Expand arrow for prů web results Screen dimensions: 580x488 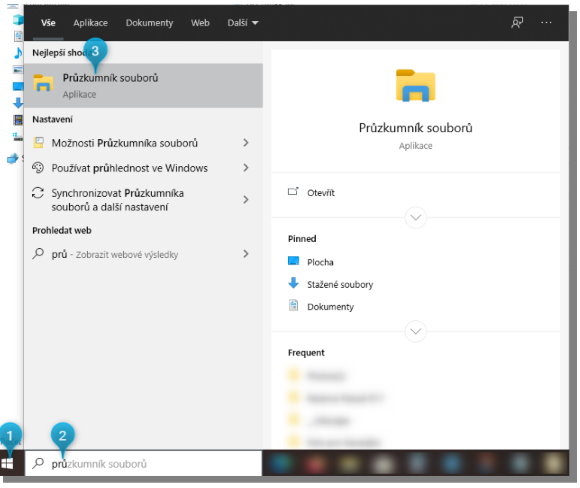click(246, 254)
